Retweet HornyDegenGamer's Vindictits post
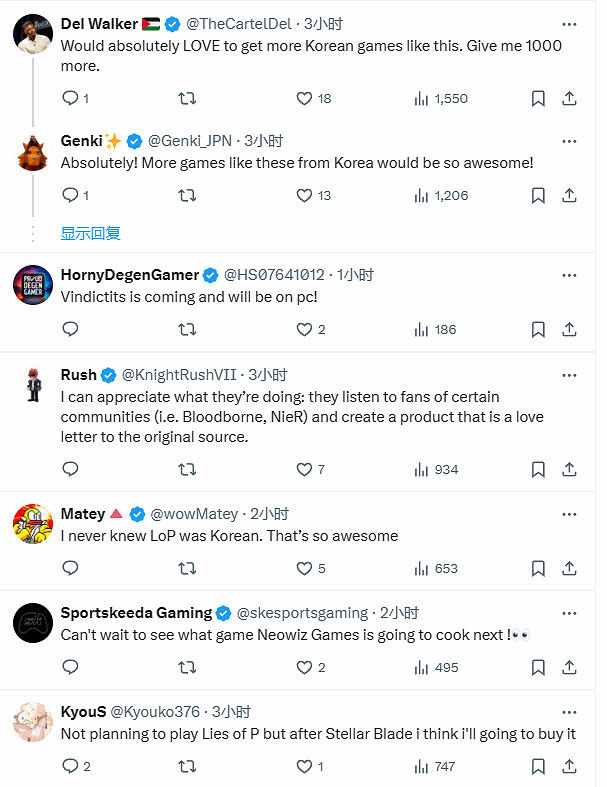The image size is (607, 787). pyautogui.click(x=186, y=329)
